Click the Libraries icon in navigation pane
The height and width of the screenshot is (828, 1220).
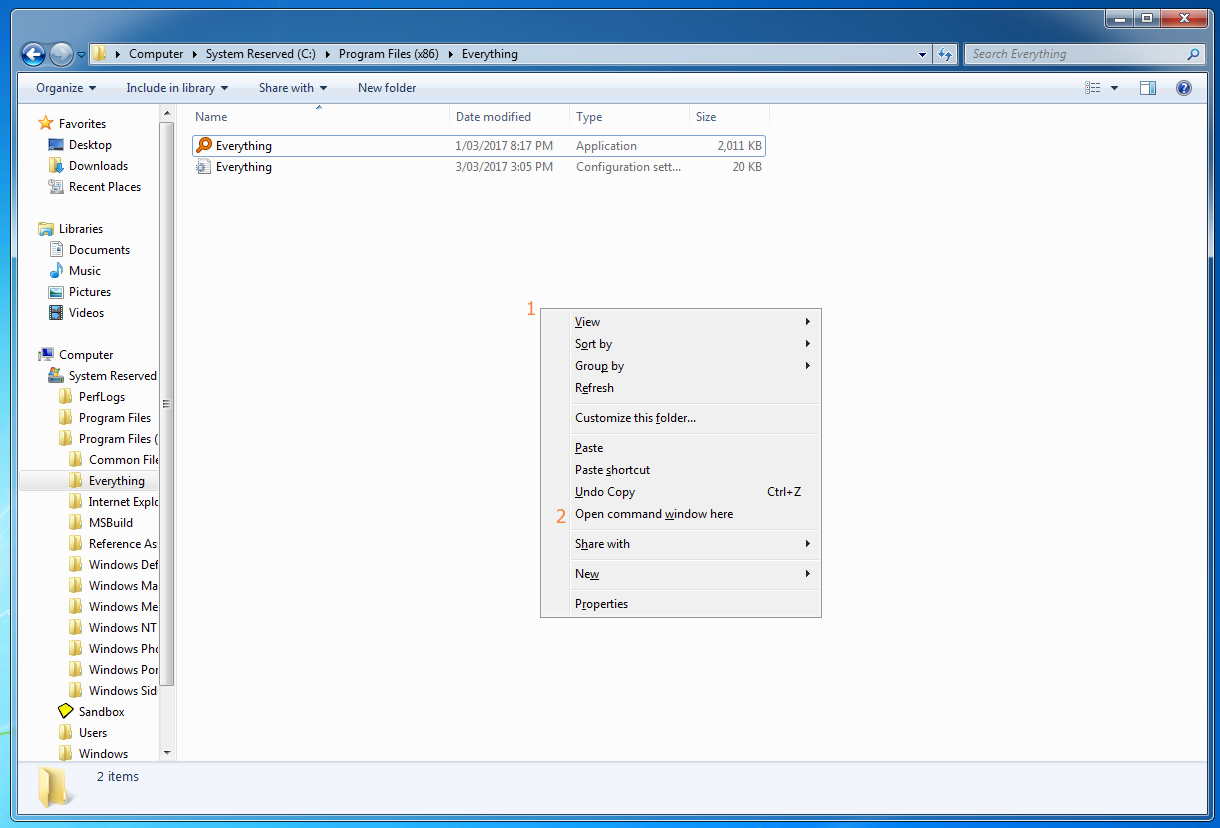(45, 229)
